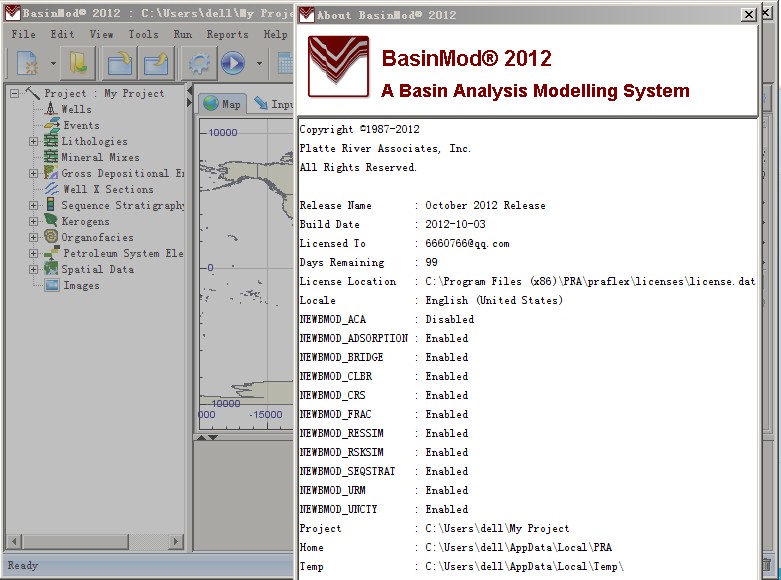Open the dropdown arrow beside Run button

click(x=259, y=64)
